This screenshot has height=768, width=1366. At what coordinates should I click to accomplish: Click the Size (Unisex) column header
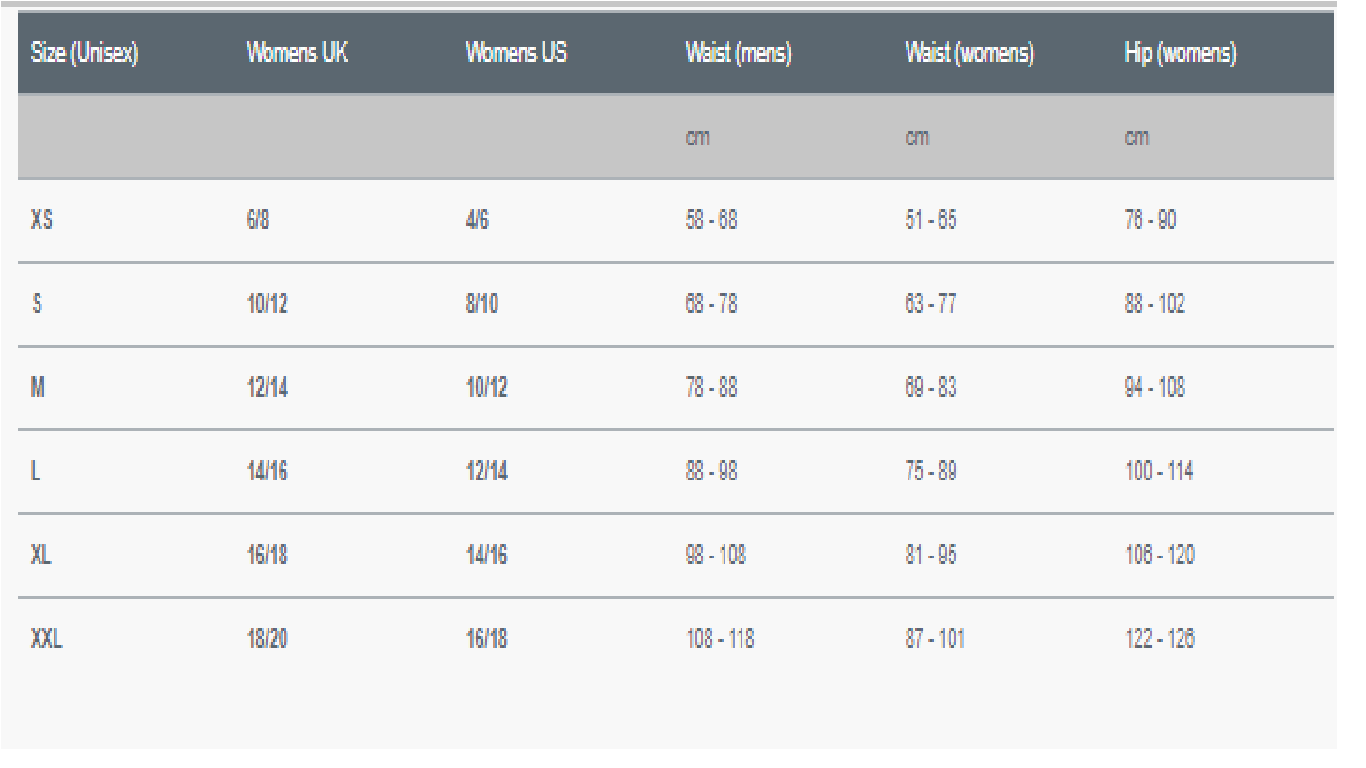tap(84, 55)
